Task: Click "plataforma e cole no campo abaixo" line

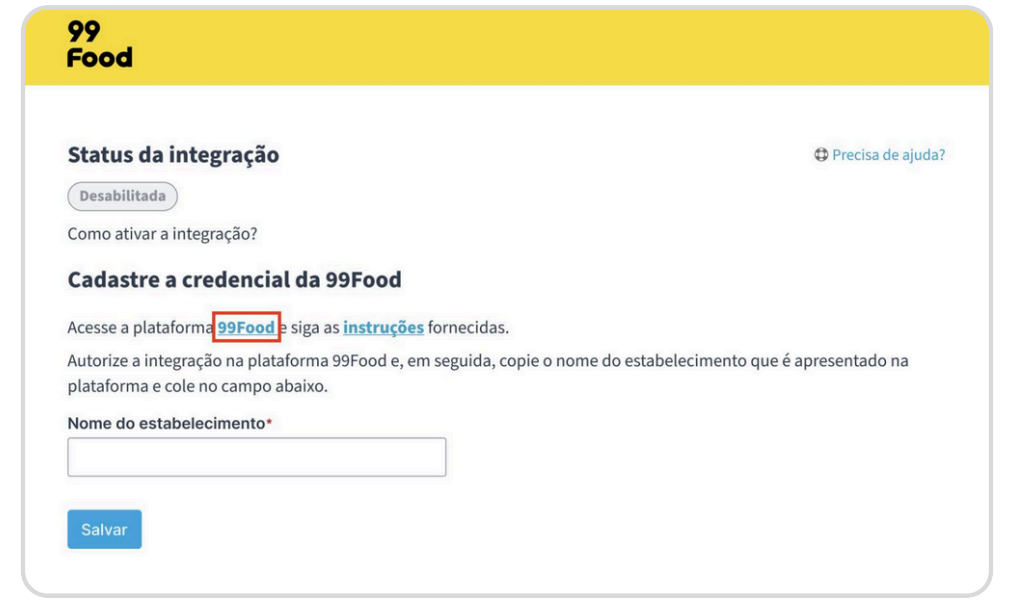Action: pyautogui.click(x=198, y=386)
